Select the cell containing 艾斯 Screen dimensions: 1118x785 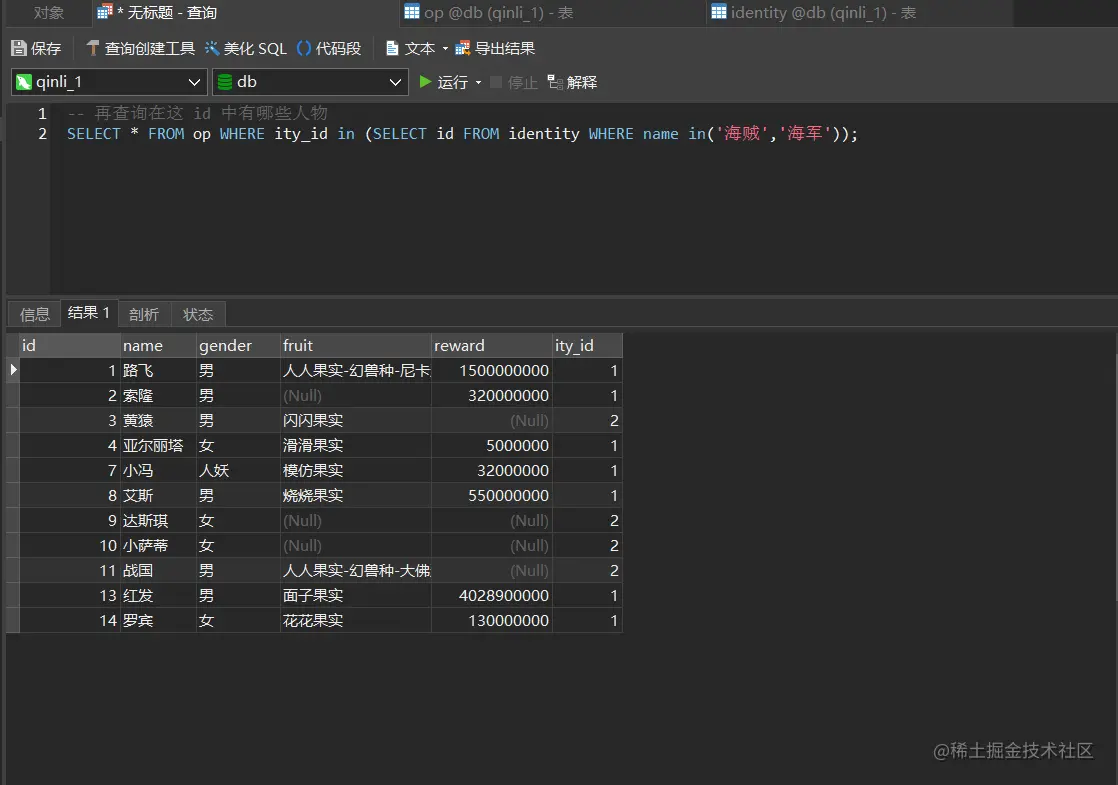158,496
